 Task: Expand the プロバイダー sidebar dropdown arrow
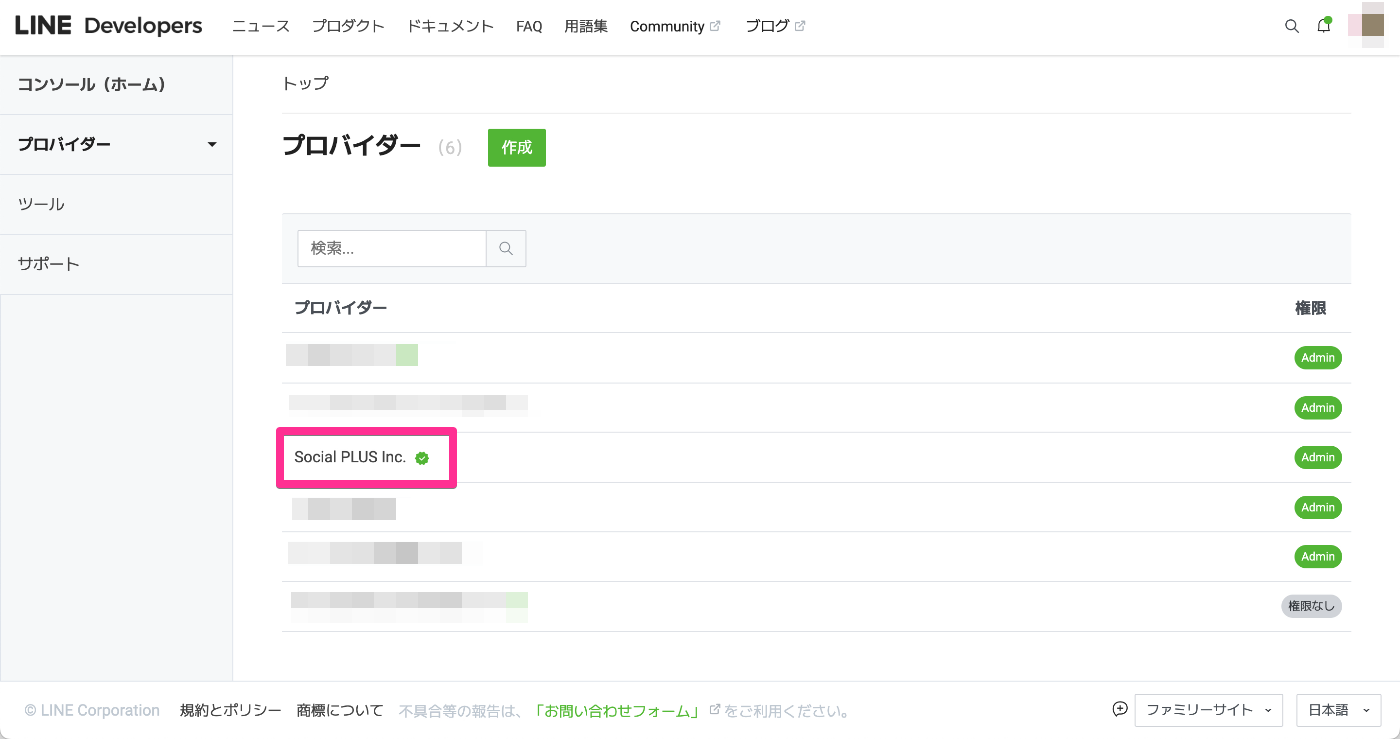point(212,145)
